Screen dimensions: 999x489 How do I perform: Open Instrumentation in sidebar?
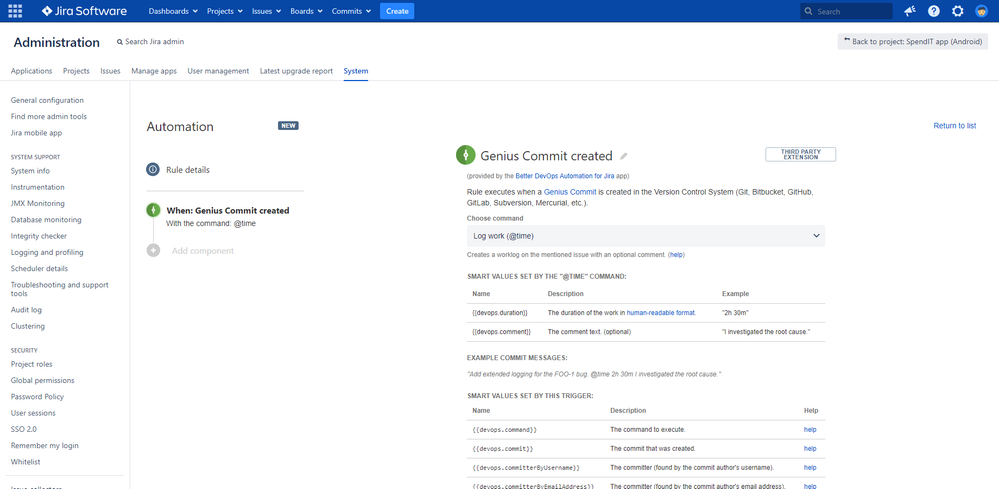(x=38, y=187)
